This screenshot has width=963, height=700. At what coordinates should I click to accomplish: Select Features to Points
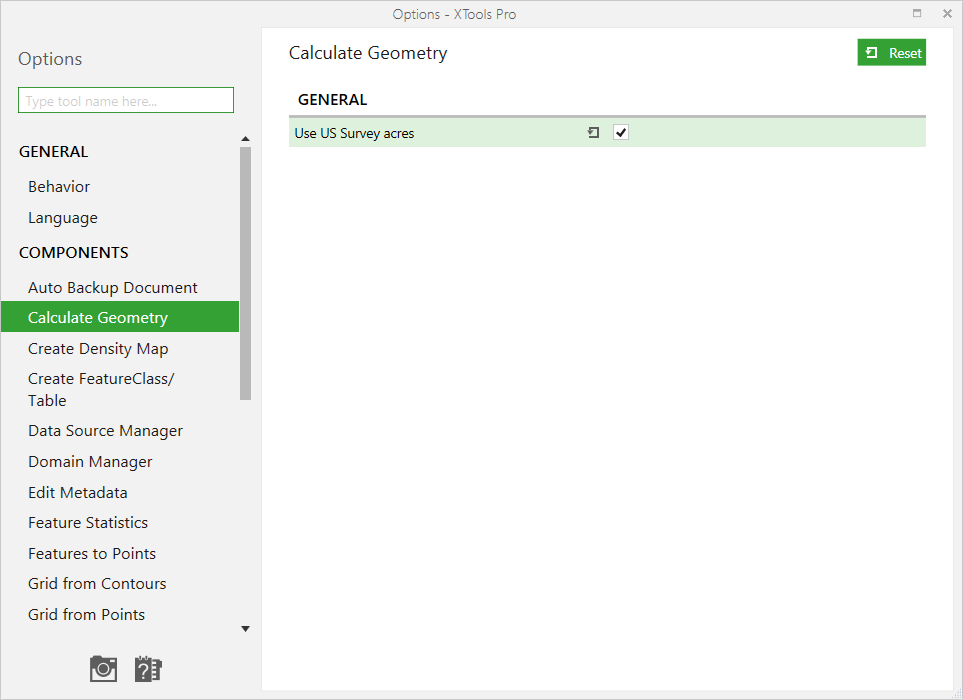click(x=92, y=553)
